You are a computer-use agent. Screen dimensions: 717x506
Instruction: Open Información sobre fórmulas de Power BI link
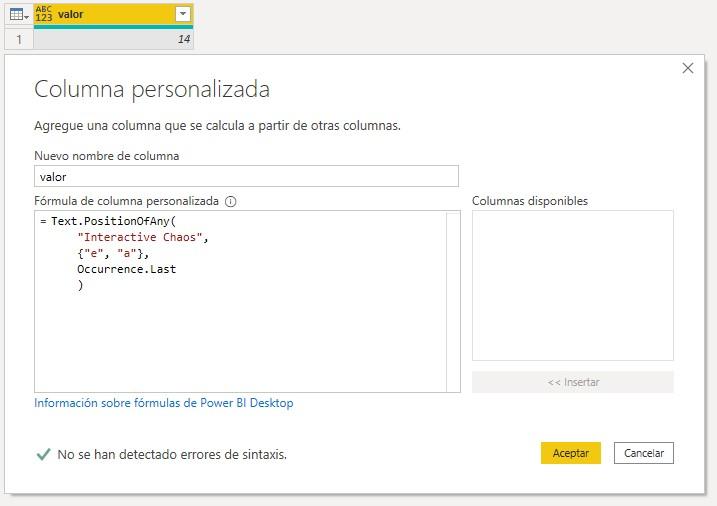tap(164, 403)
